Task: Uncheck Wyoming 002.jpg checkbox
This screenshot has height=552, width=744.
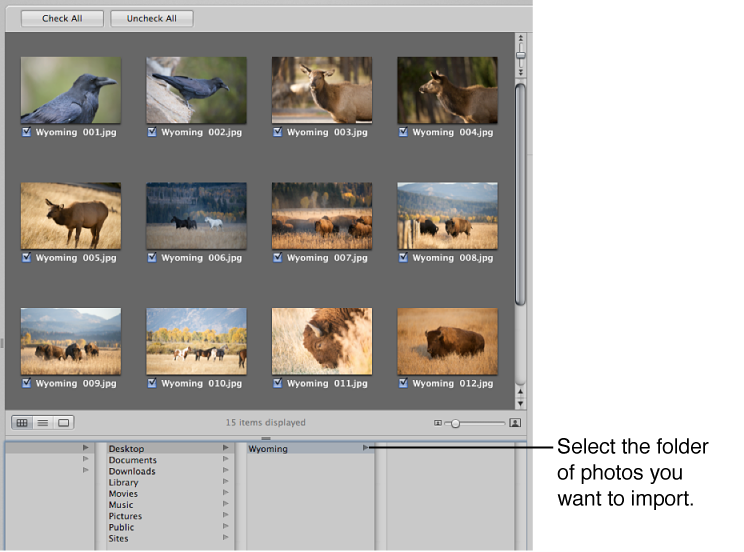Action: click(152, 132)
